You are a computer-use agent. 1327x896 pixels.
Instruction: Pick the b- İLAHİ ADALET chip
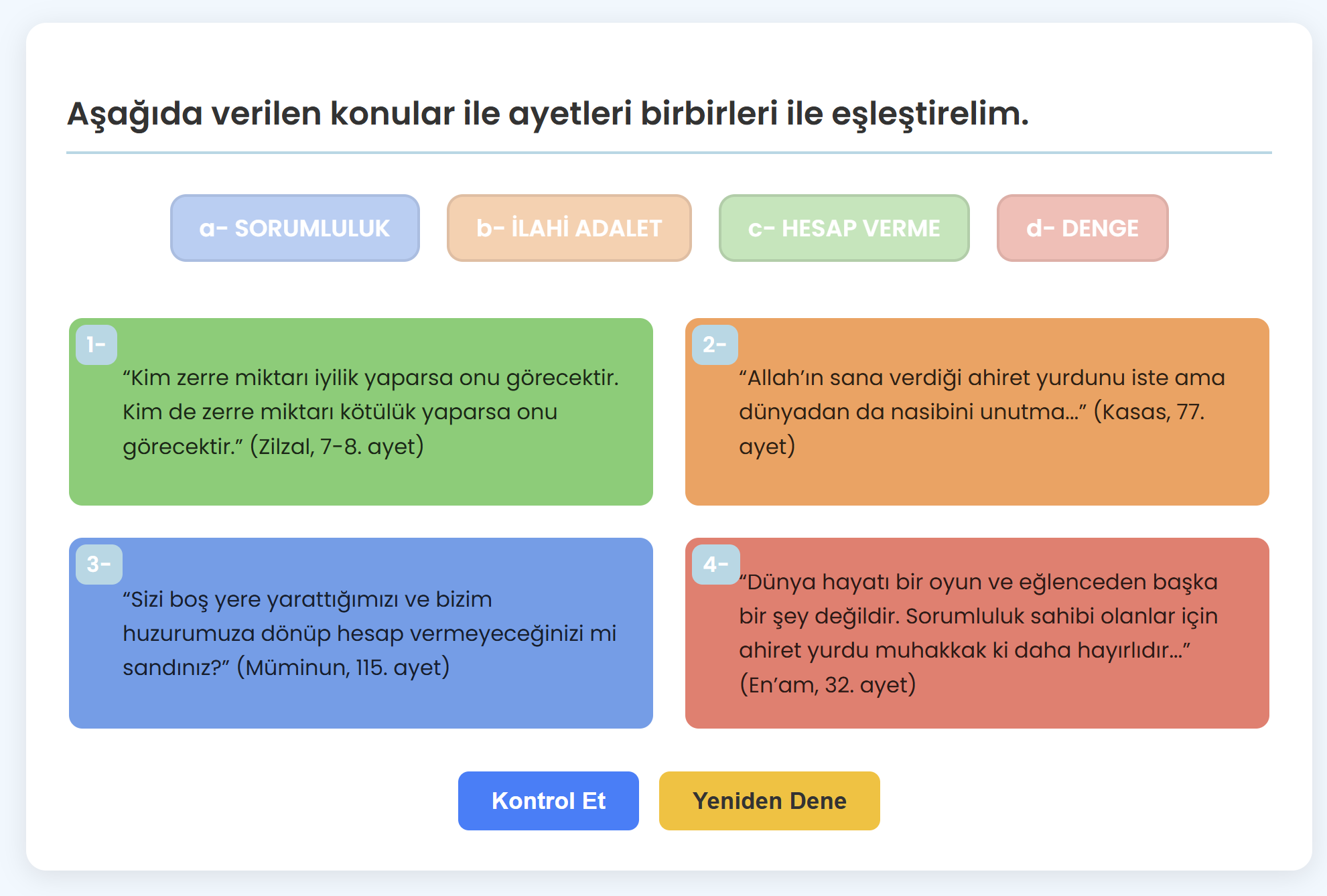[569, 228]
